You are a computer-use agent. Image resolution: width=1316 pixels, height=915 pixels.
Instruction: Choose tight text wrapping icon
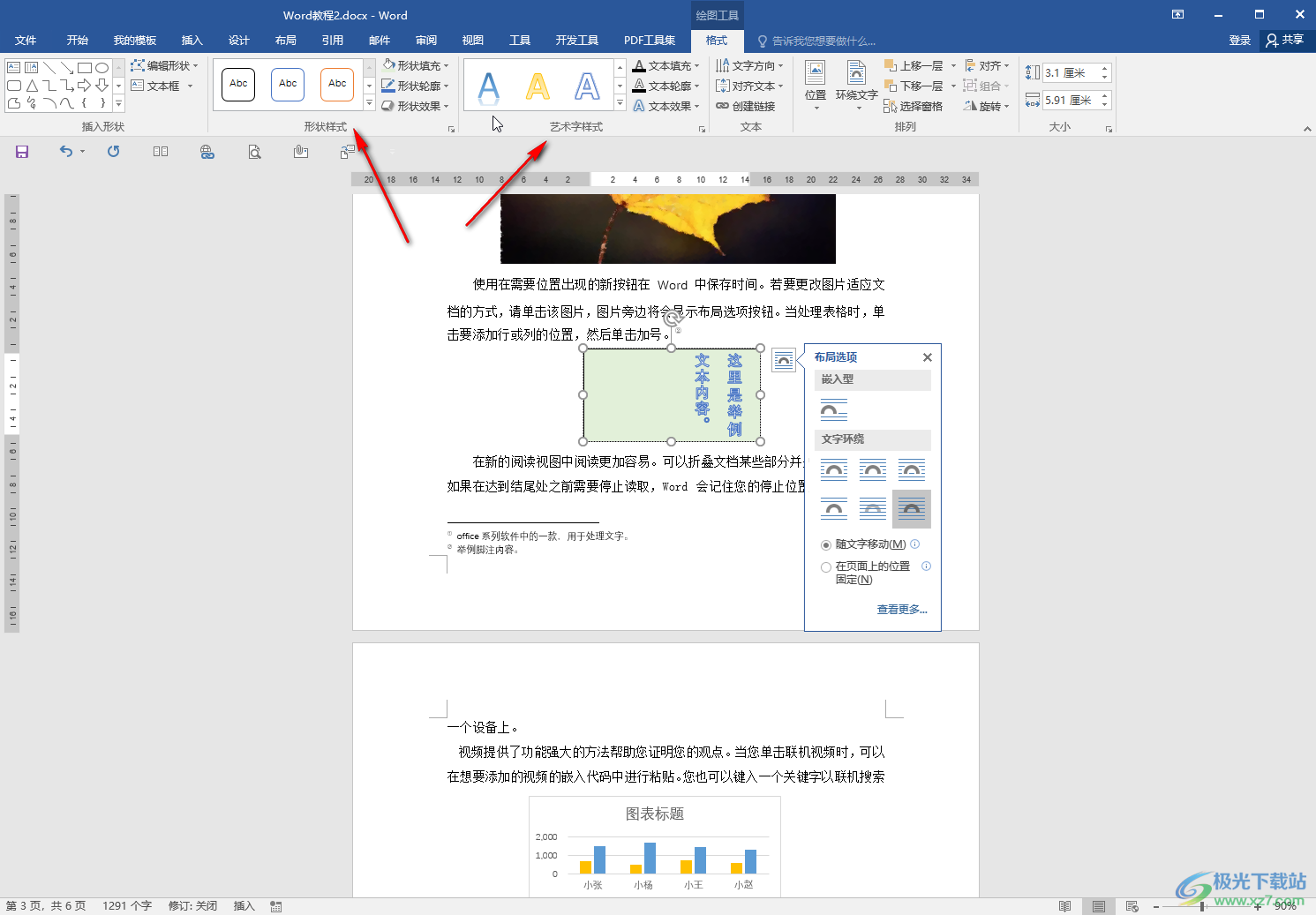tap(873, 470)
